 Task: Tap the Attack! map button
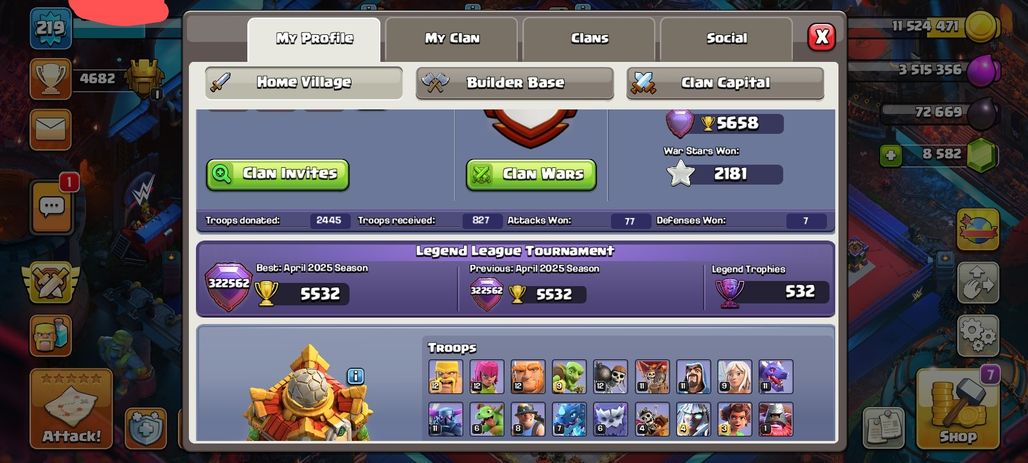(71, 409)
